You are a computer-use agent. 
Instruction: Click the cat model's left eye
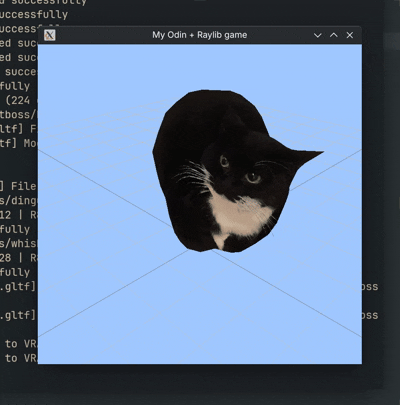coord(225,162)
